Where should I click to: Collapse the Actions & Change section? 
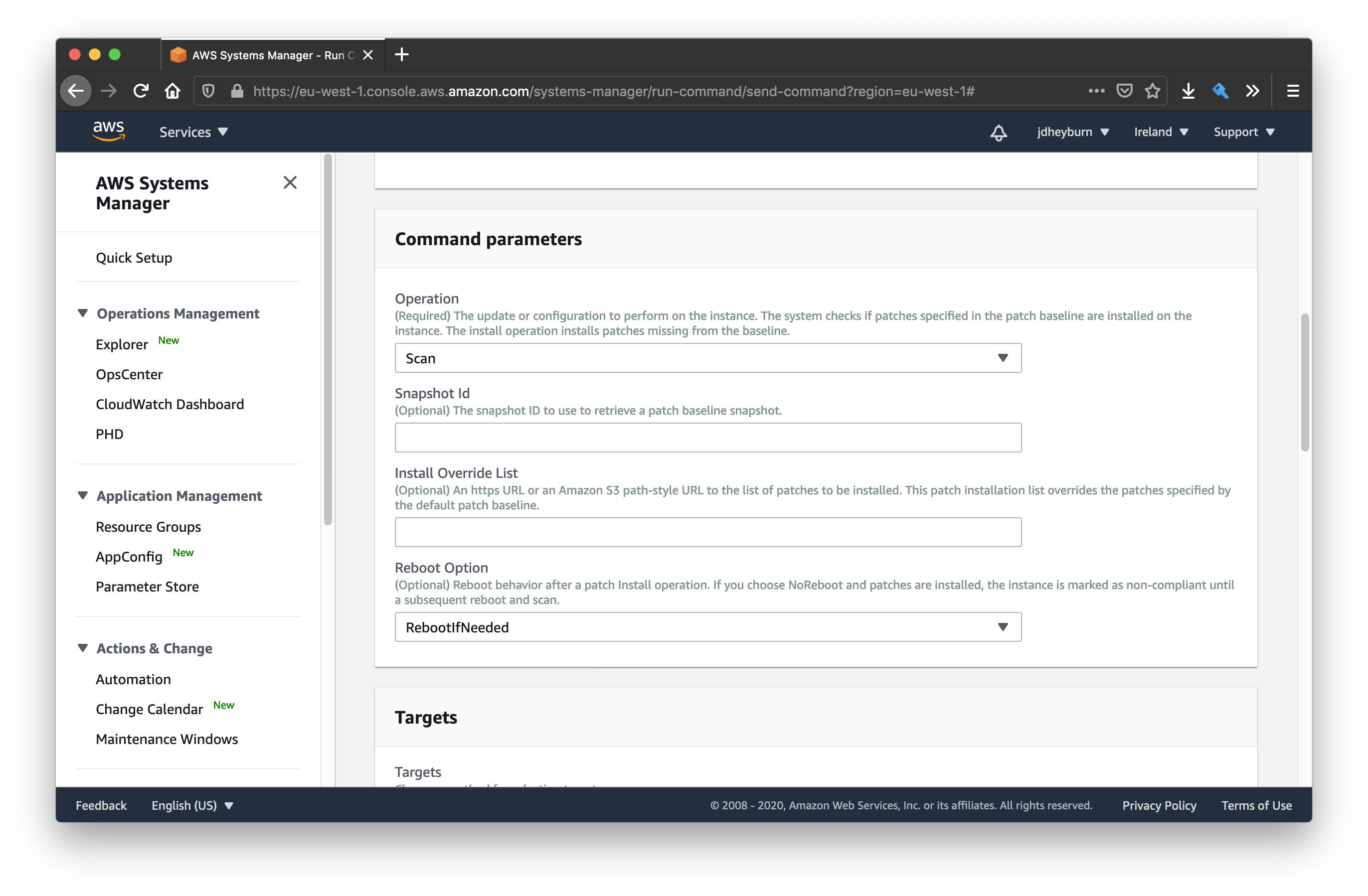tap(83, 648)
